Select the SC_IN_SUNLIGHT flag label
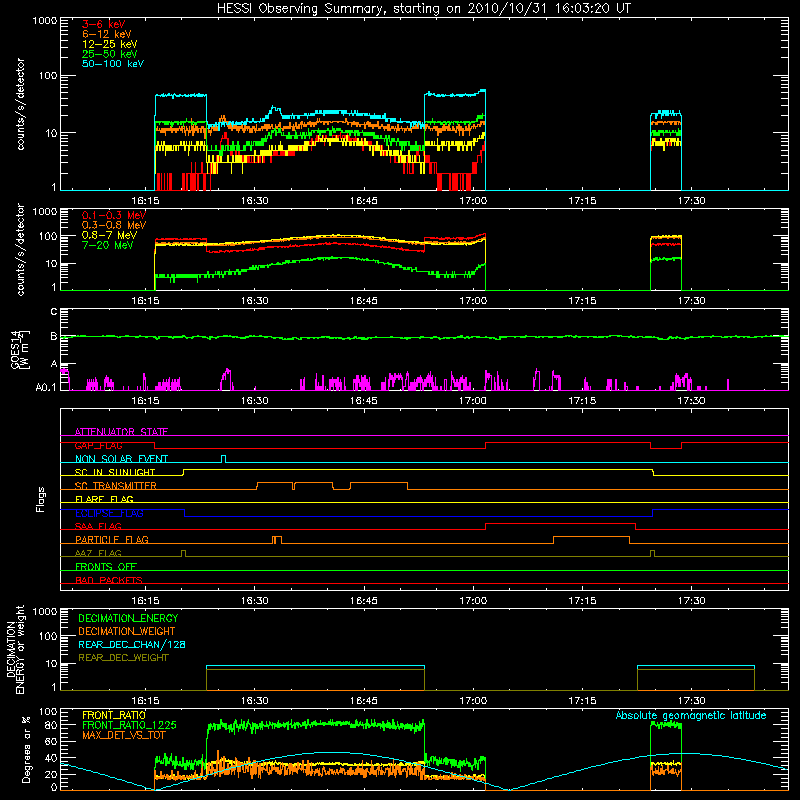The height and width of the screenshot is (800, 800). click(x=115, y=472)
